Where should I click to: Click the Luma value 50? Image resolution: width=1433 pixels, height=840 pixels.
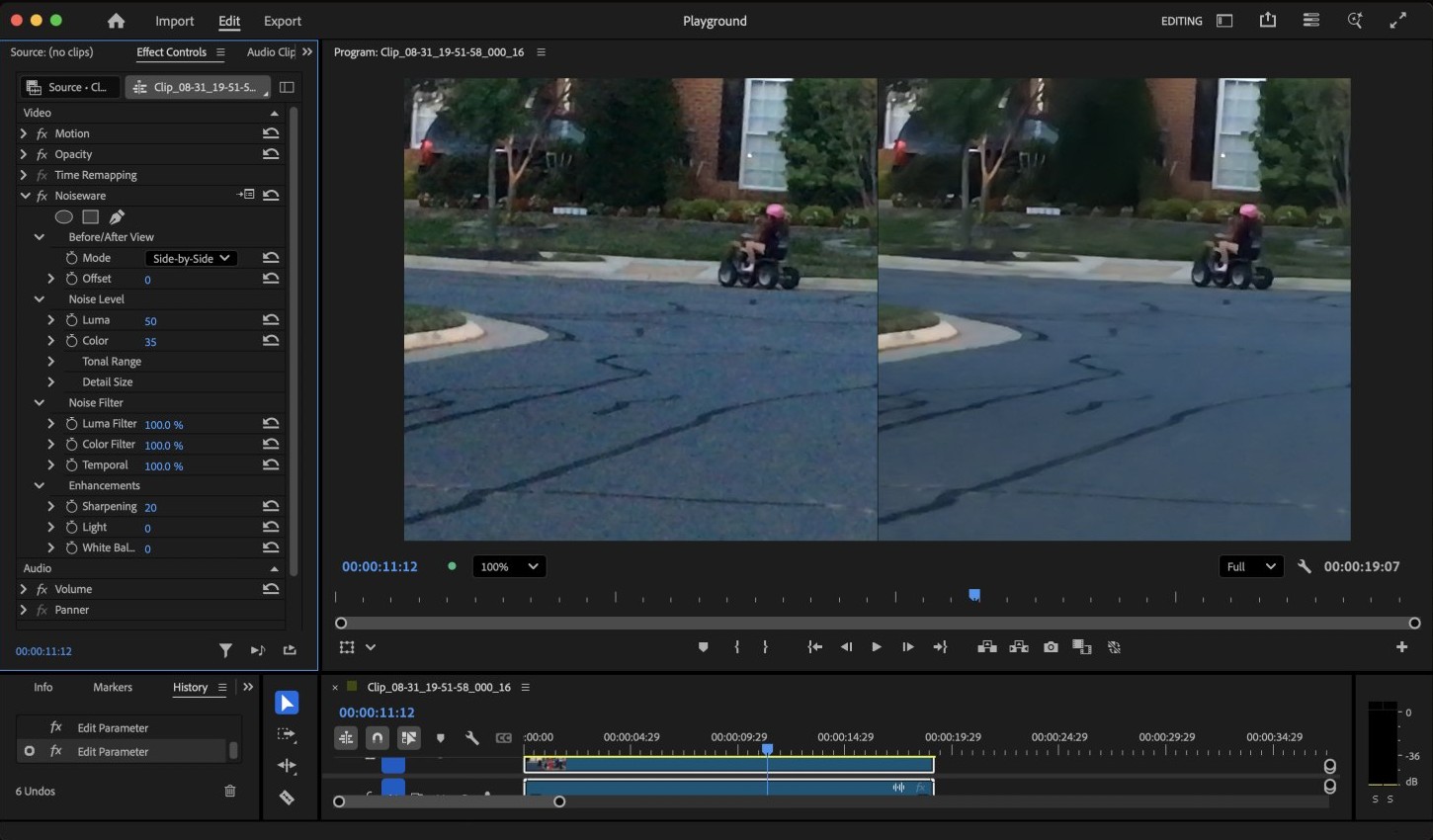point(150,321)
